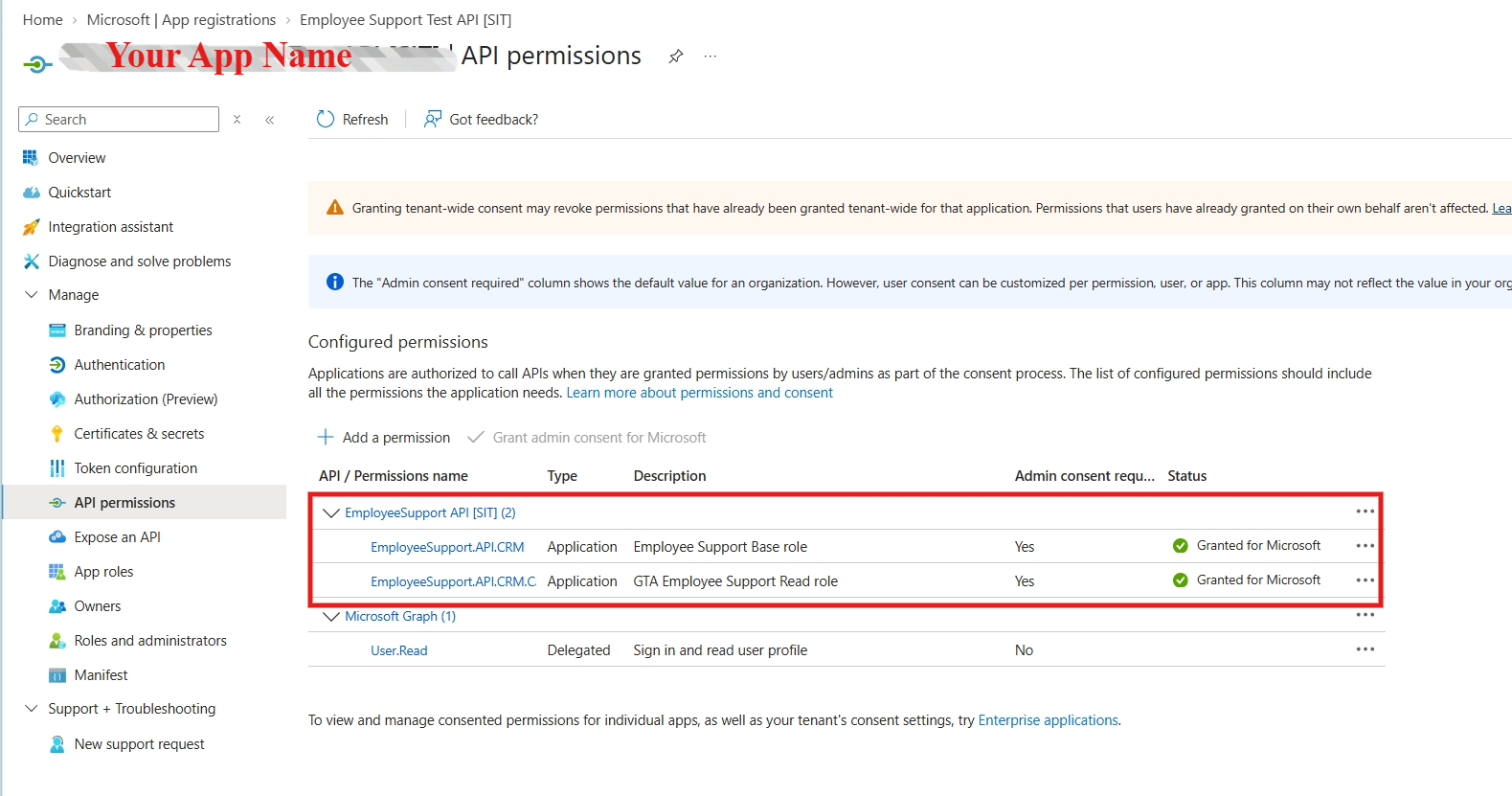
Task: Sort by API / Permissions name column header
Action: coord(394,476)
